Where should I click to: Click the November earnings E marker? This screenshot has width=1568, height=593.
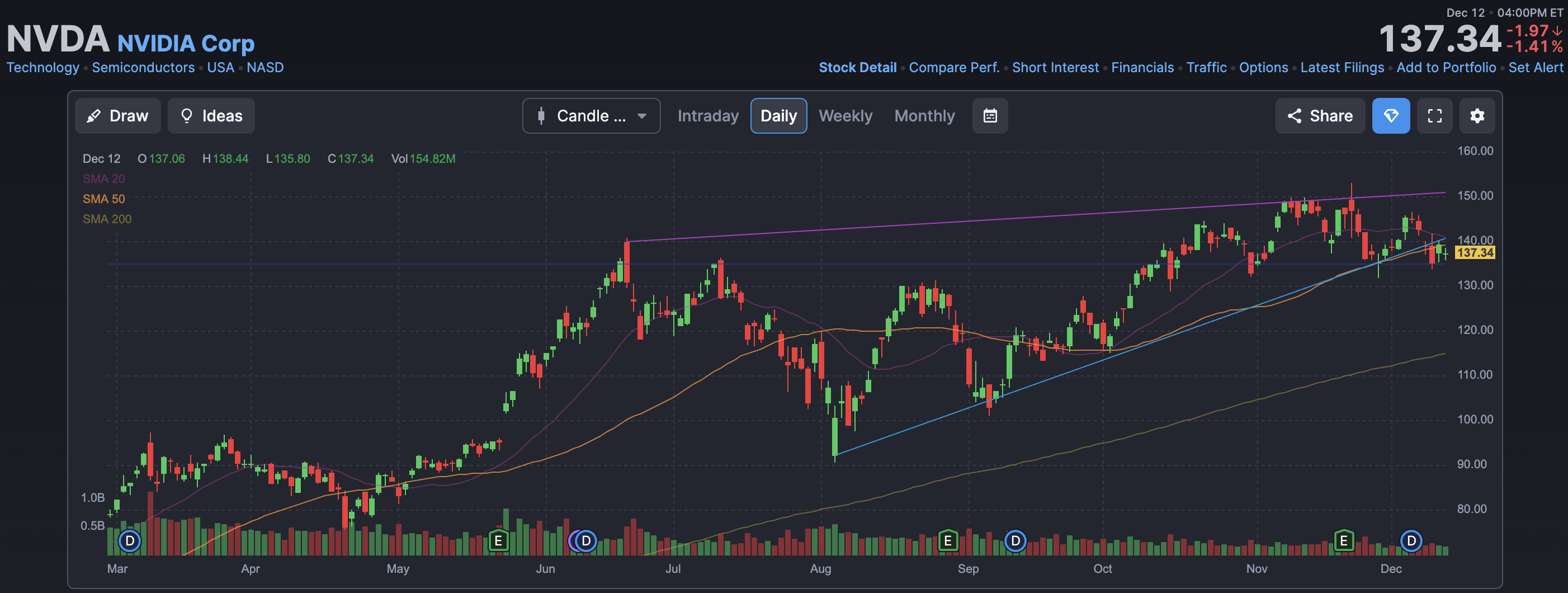click(x=1343, y=540)
